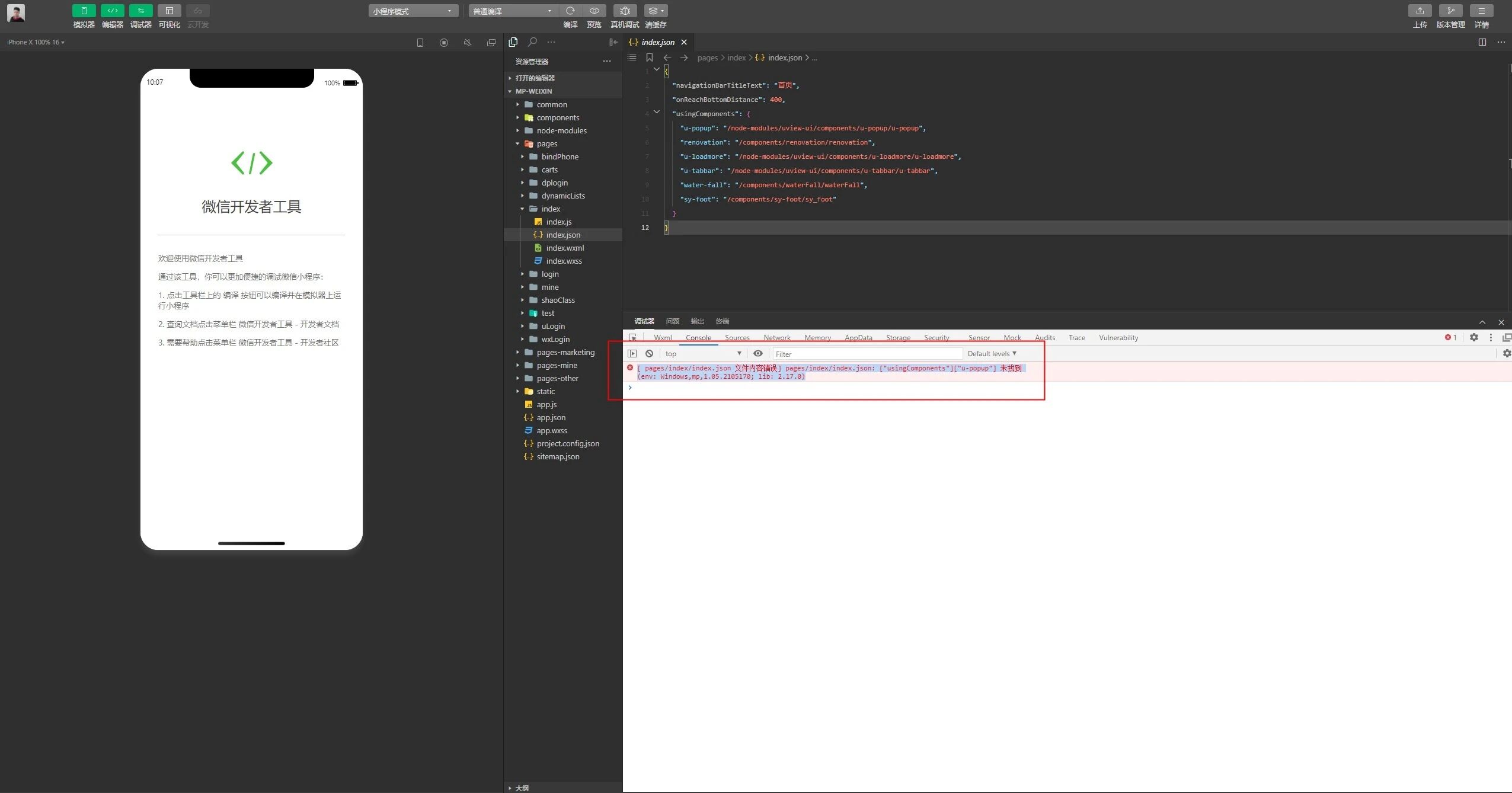Expand the components folder

point(558,118)
